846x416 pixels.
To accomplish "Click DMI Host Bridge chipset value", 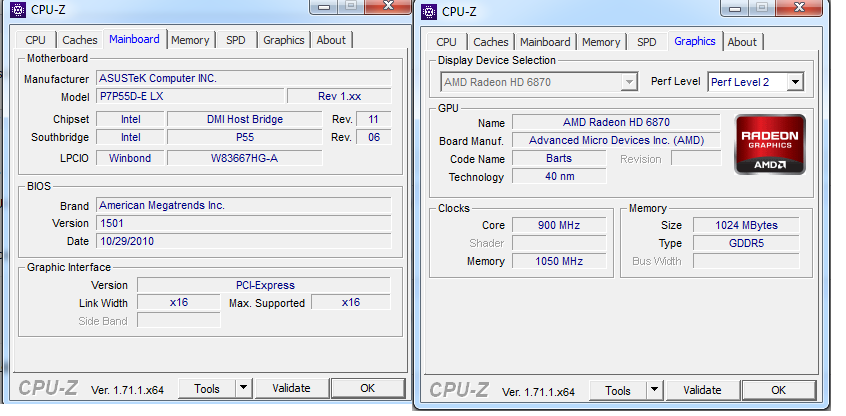I will (244, 119).
